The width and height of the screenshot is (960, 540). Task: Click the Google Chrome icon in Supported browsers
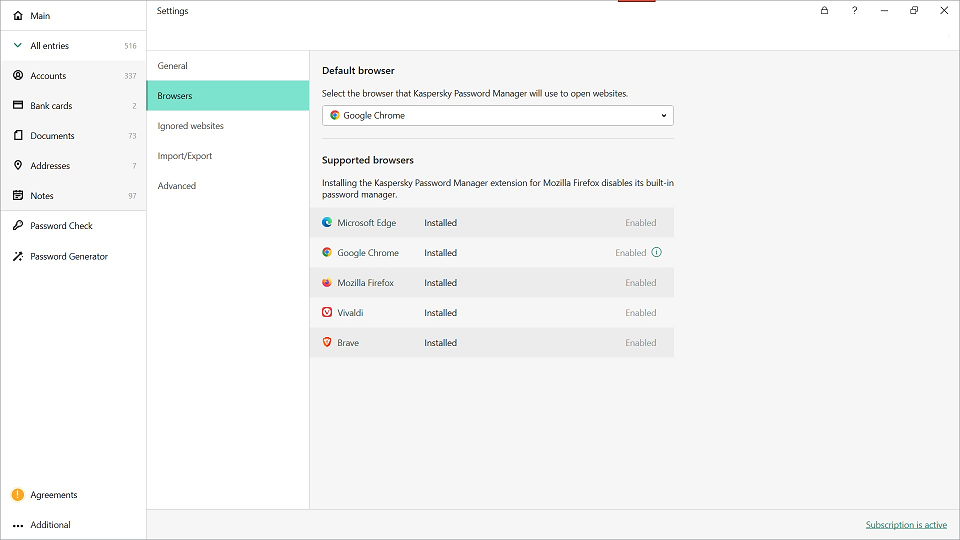point(327,252)
